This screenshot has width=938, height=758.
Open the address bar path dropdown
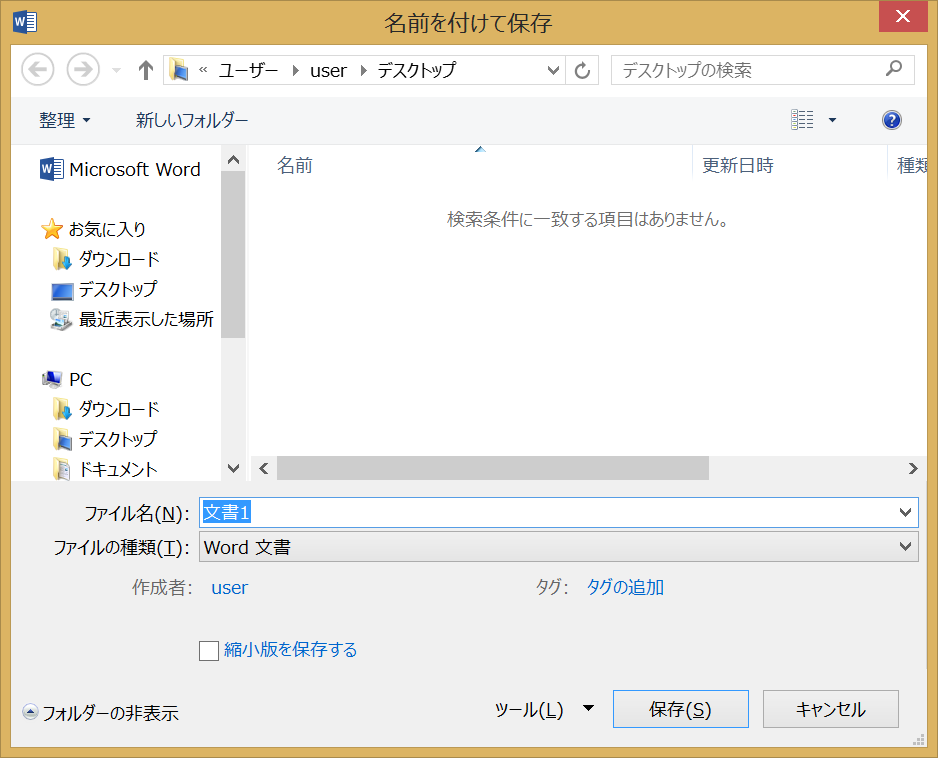point(553,71)
